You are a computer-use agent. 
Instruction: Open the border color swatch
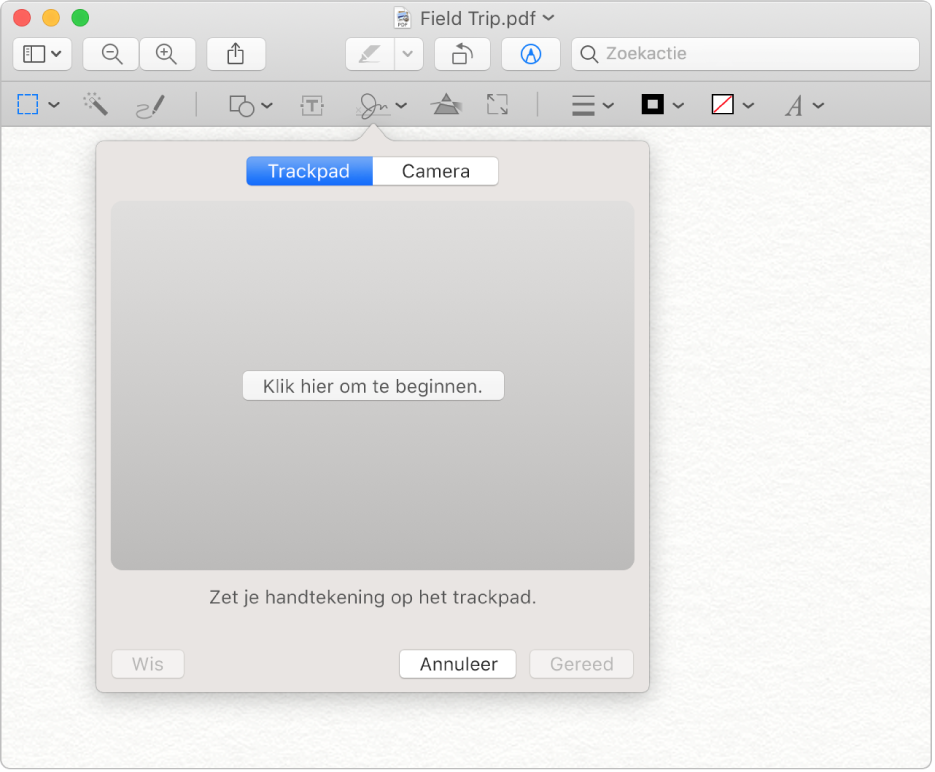pos(662,105)
